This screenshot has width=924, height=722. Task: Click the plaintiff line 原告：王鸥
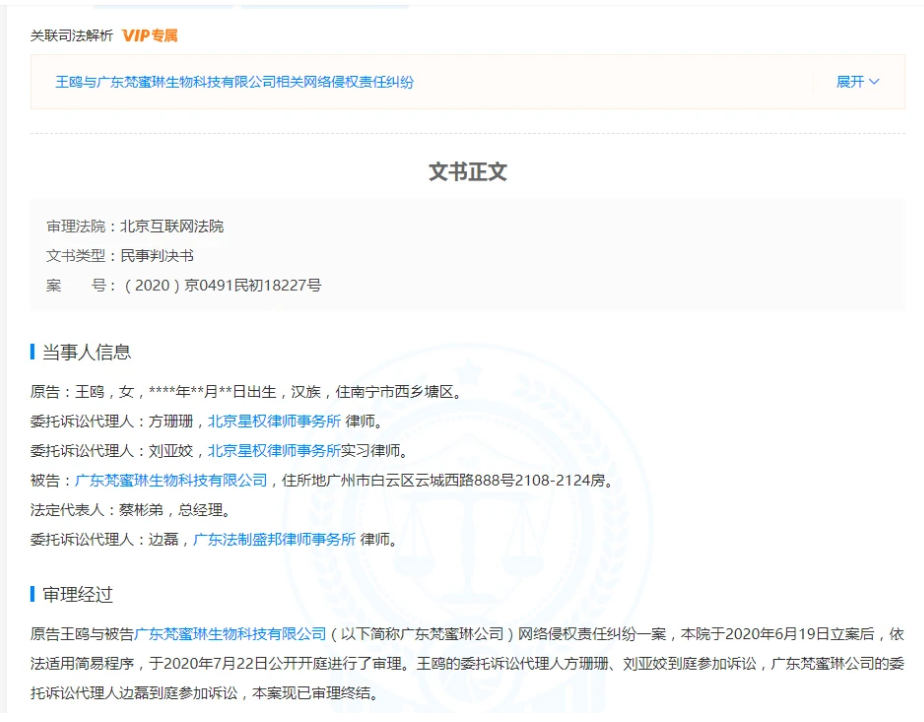[x=246, y=392]
